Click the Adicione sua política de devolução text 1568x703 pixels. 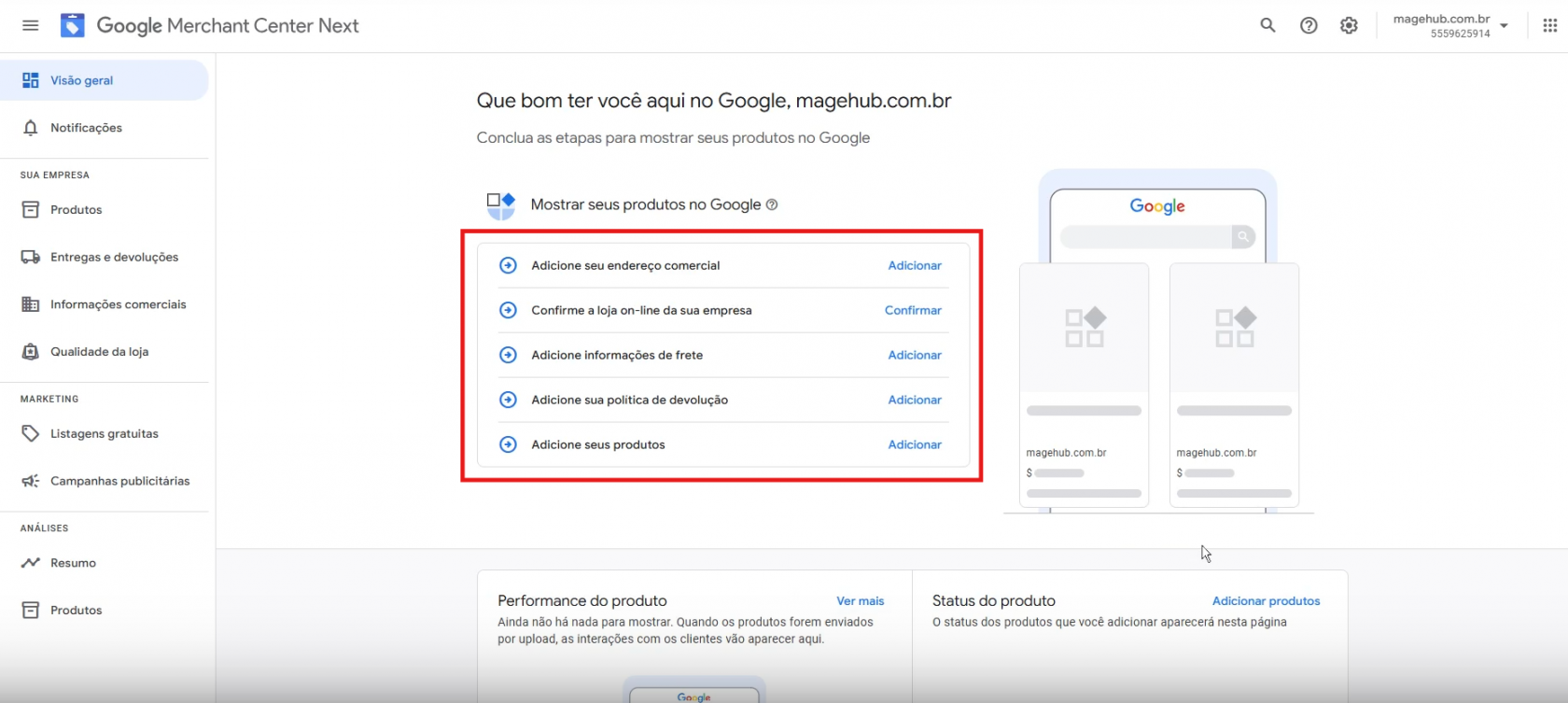pos(629,401)
